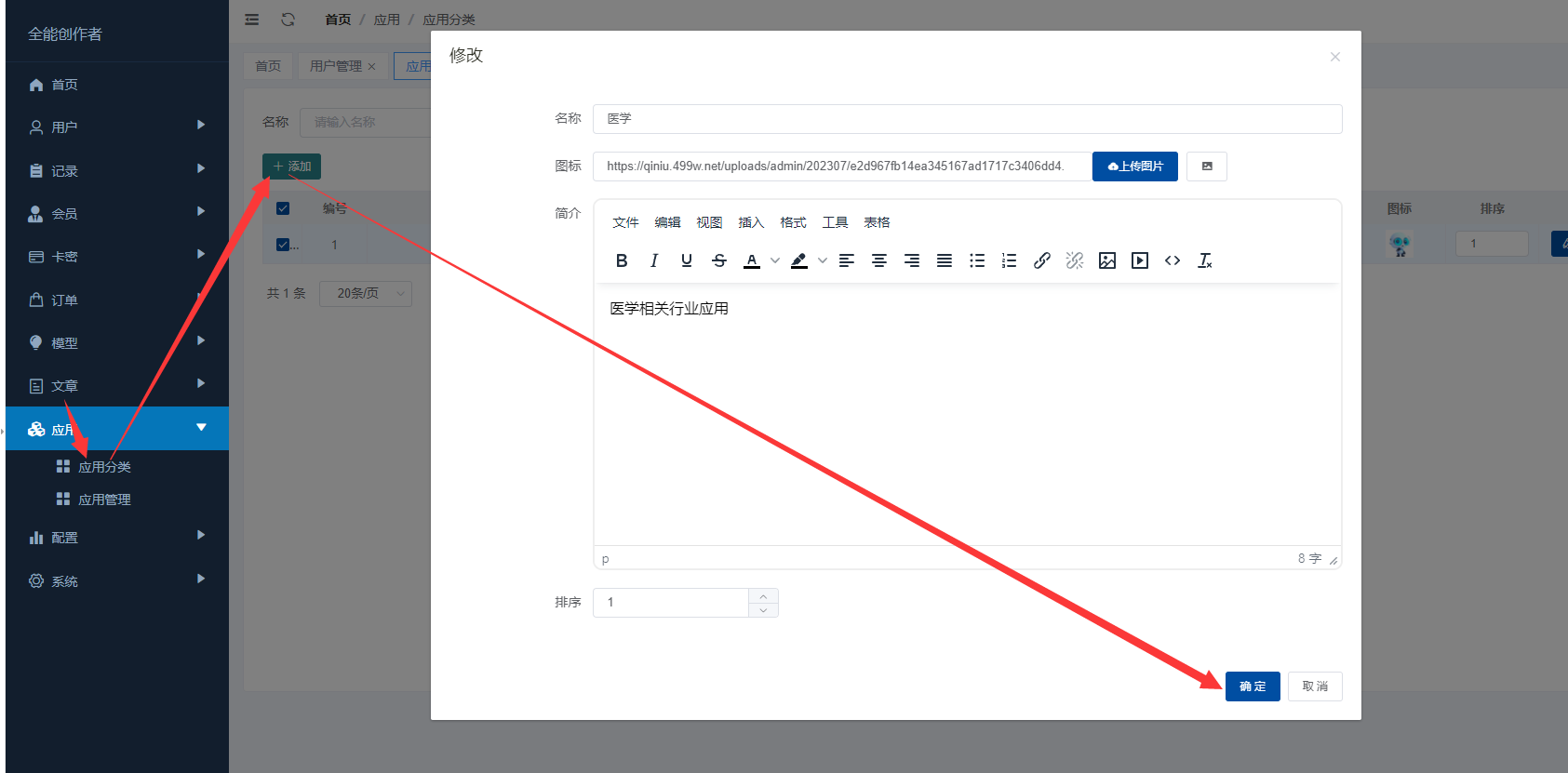The height and width of the screenshot is (773, 1568).
Task: Open the text color dropdown arrow
Action: click(x=775, y=260)
